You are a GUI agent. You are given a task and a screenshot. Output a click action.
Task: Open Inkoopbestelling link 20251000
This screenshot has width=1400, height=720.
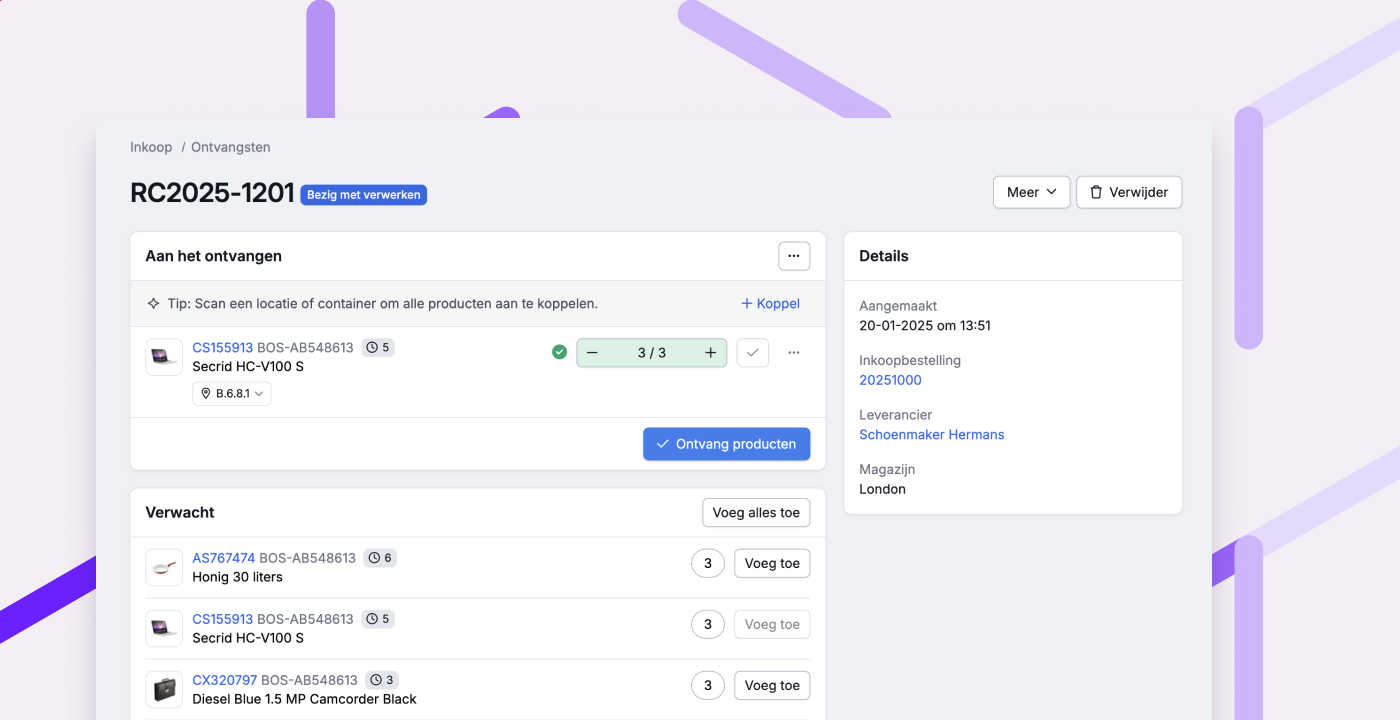tap(890, 380)
